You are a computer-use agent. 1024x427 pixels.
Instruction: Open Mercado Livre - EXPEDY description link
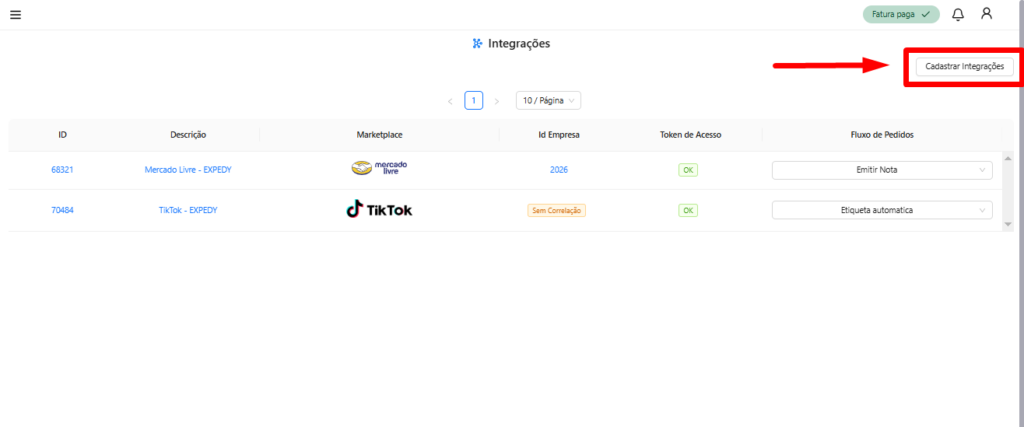[x=188, y=170]
